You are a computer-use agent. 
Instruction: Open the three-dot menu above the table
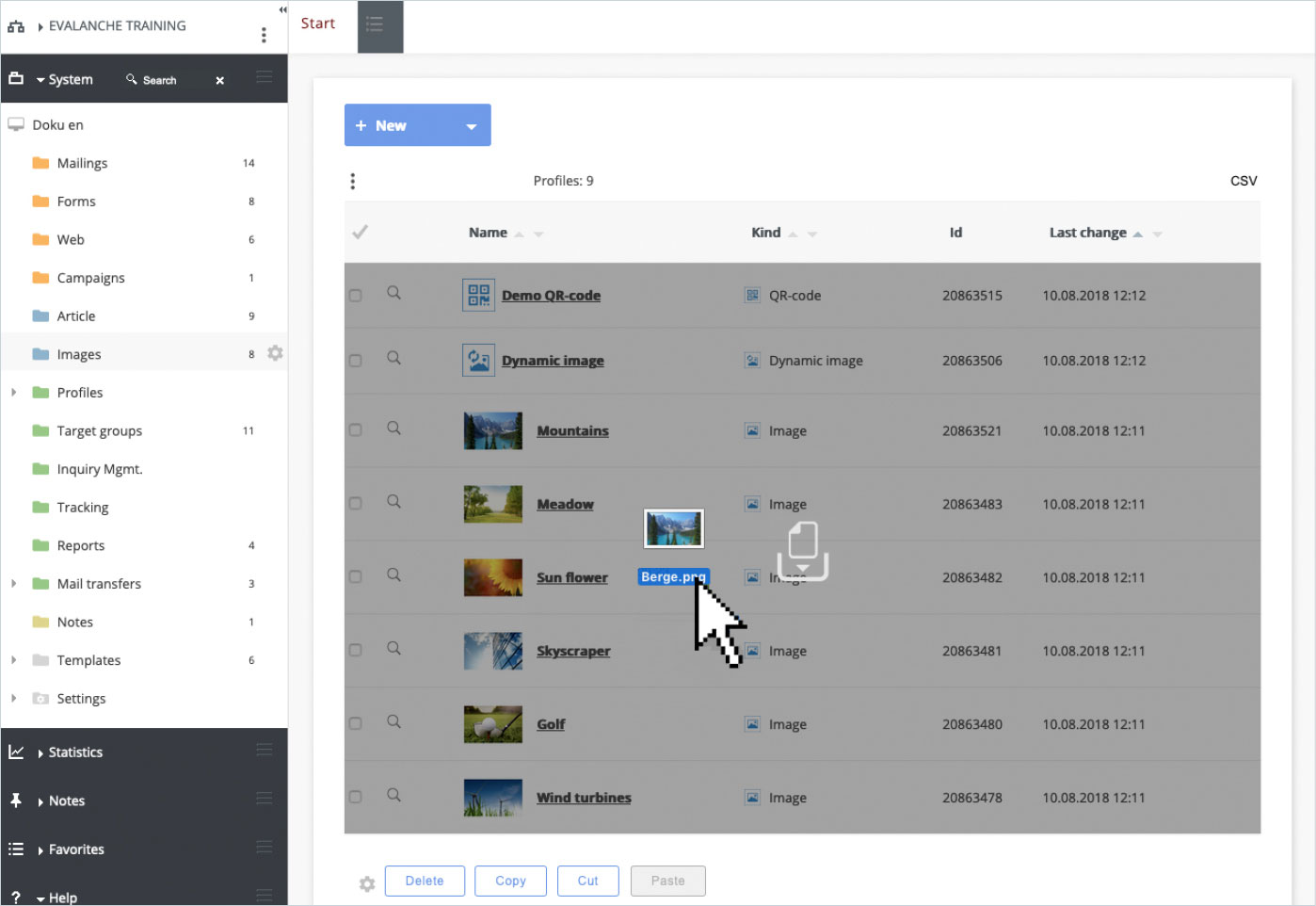tap(353, 181)
